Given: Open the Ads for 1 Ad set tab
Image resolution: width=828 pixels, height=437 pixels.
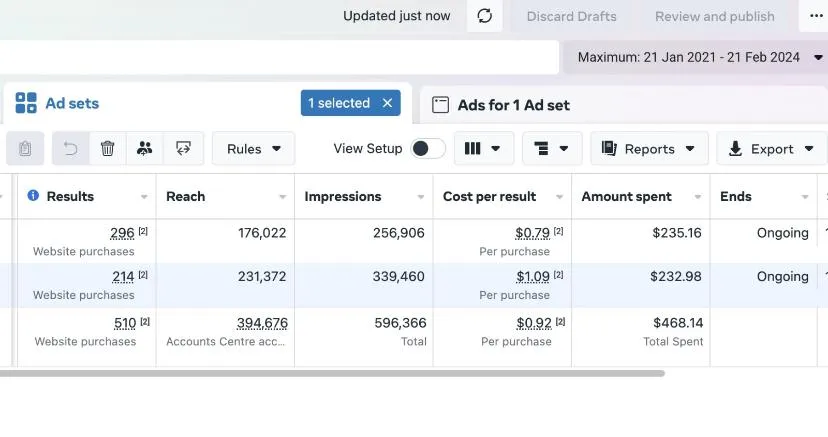Looking at the screenshot, I should 501,105.
